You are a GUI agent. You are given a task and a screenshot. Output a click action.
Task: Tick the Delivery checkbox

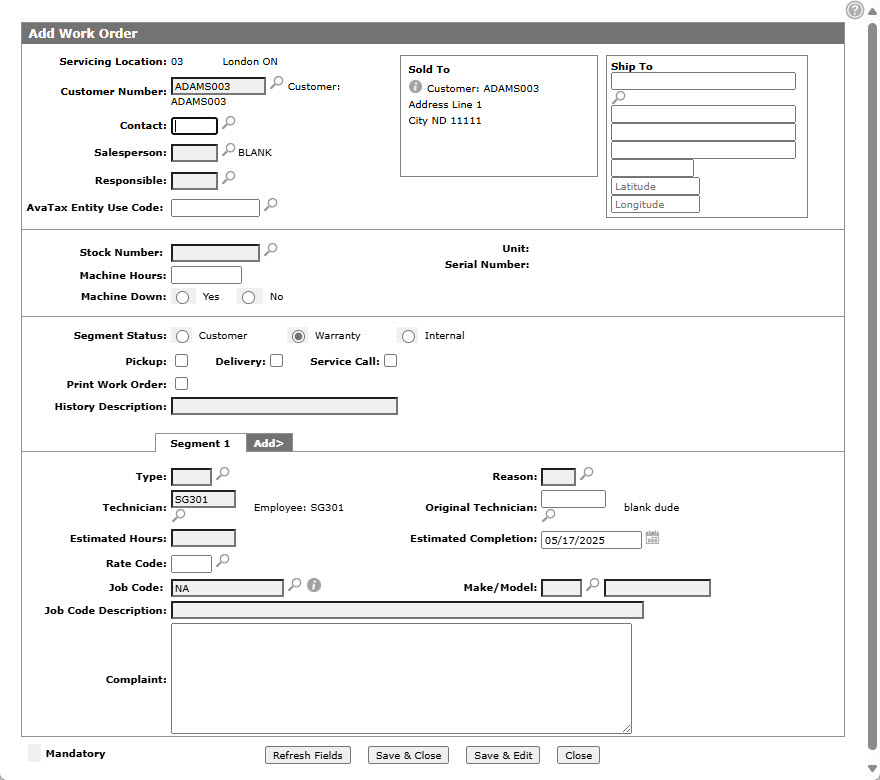(x=277, y=361)
